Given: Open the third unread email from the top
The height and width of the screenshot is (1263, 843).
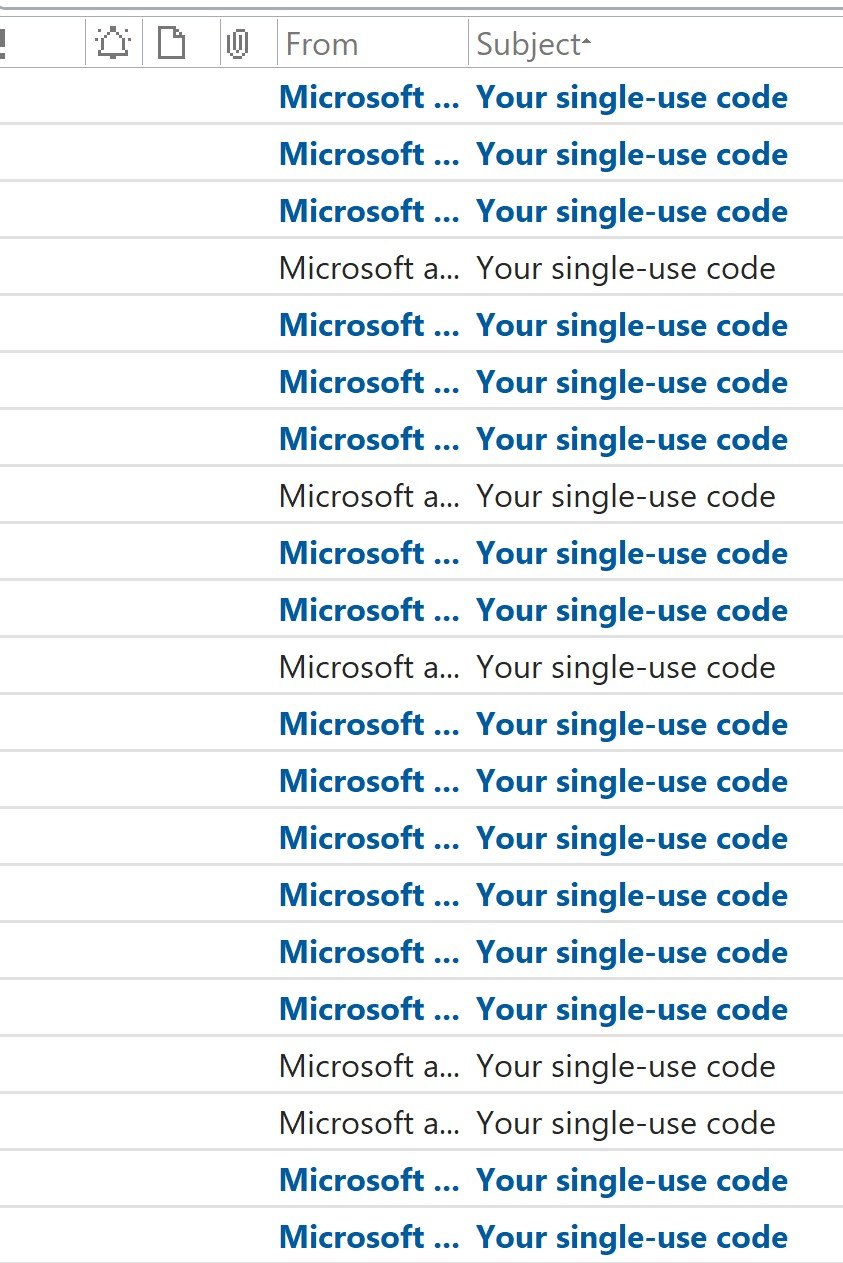Looking at the screenshot, I should pyautogui.click(x=421, y=211).
